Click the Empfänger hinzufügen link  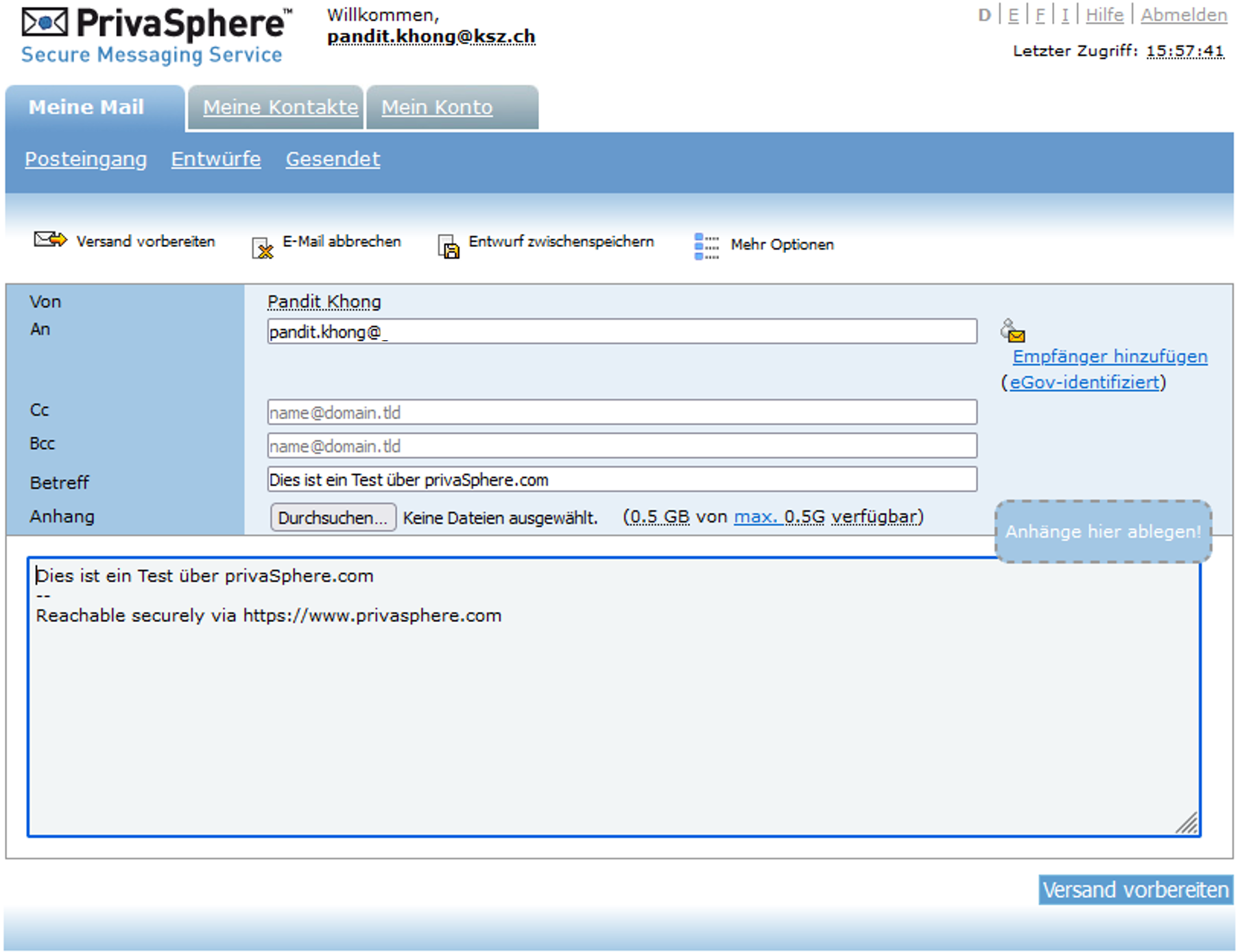pos(1110,357)
